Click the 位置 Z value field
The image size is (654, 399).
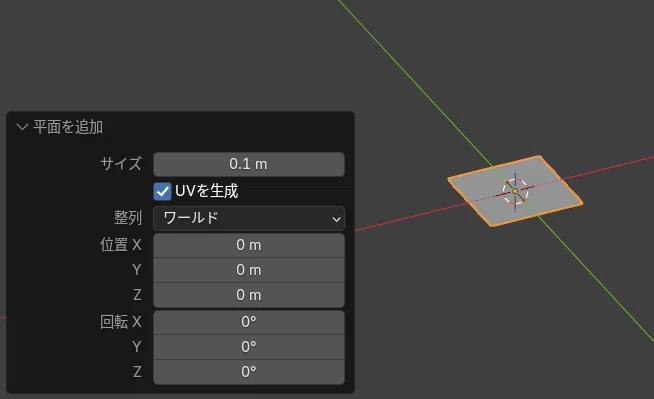coord(249,295)
